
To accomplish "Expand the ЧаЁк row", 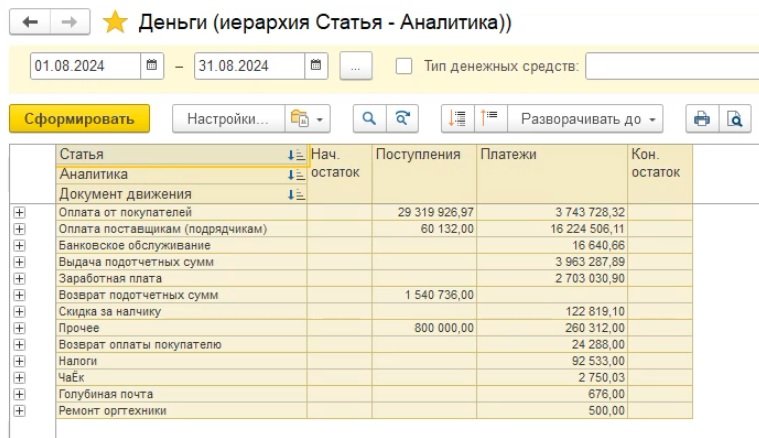I will [19, 378].
